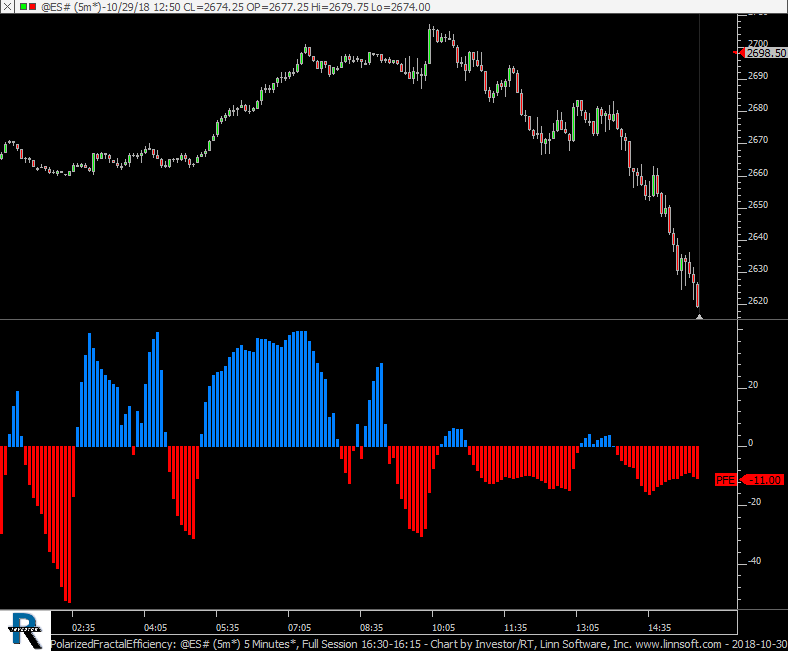Image resolution: width=788 pixels, height=651 pixels.
Task: Click the 2650 level on price scale
Action: click(x=757, y=205)
